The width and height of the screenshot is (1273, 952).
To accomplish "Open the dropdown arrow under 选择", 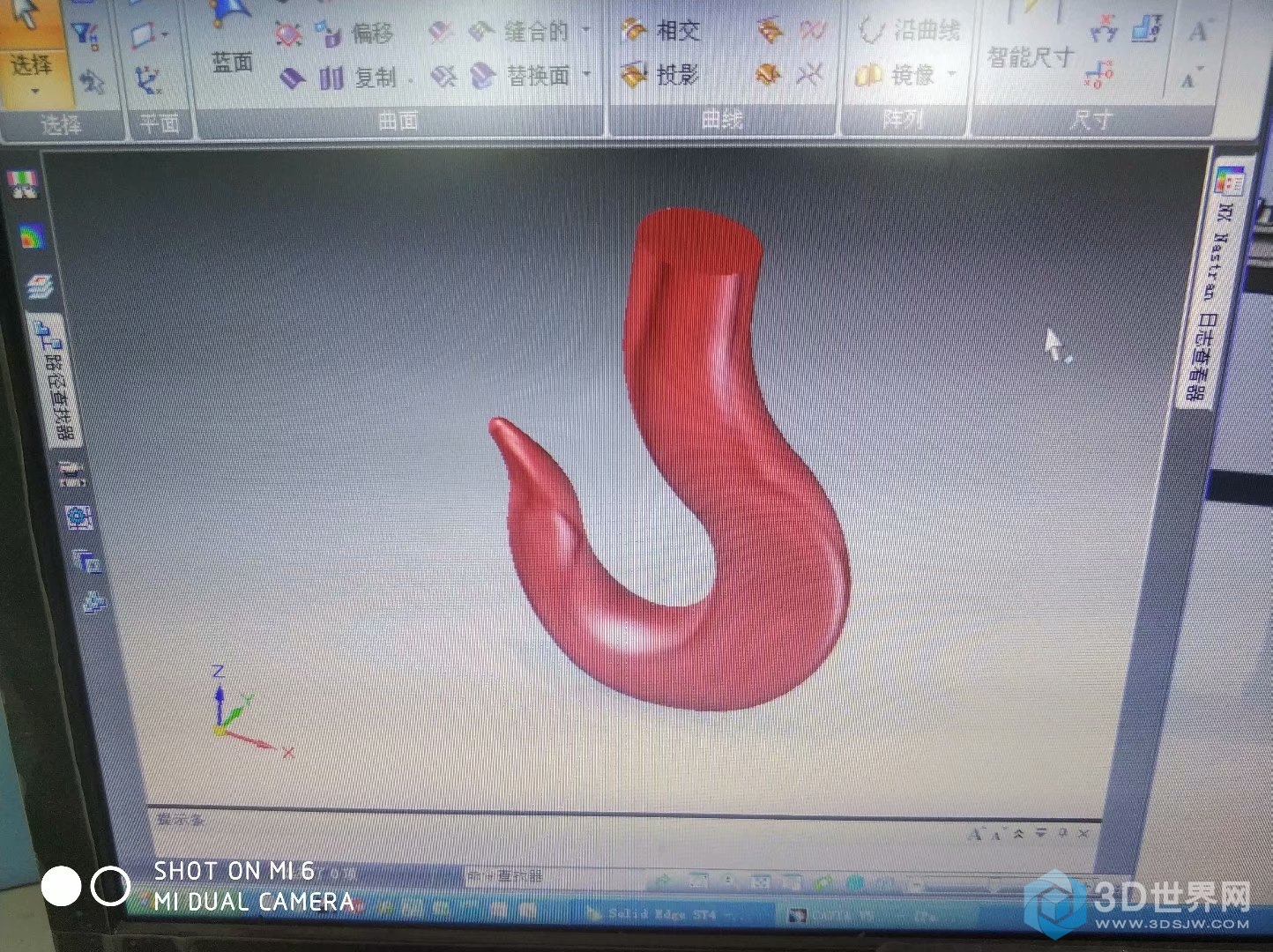I will (34, 93).
